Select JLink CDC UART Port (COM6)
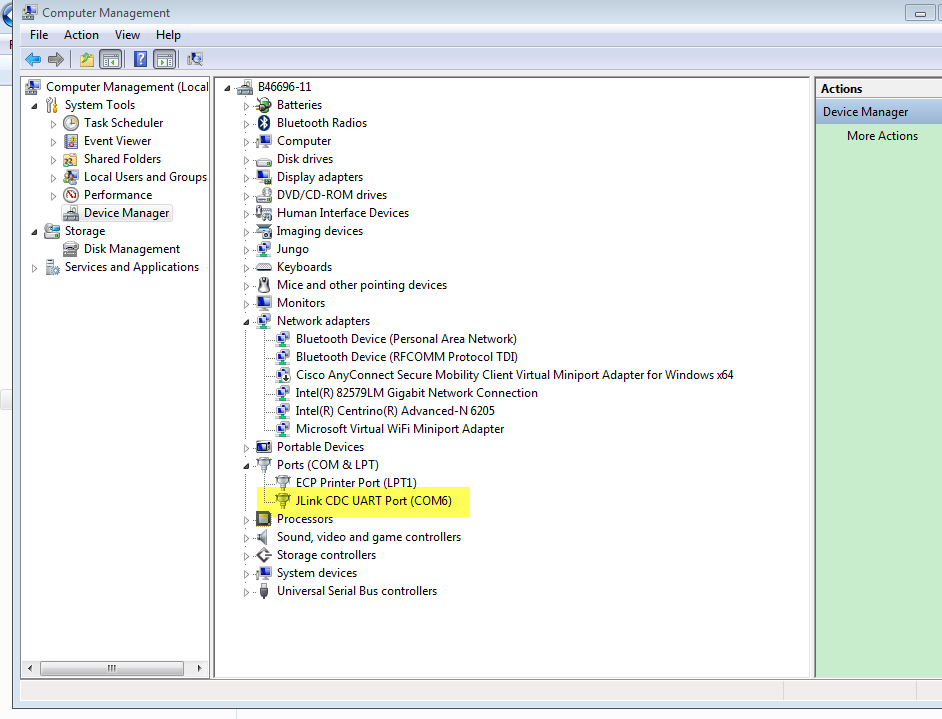The image size is (942, 719). tap(373, 501)
